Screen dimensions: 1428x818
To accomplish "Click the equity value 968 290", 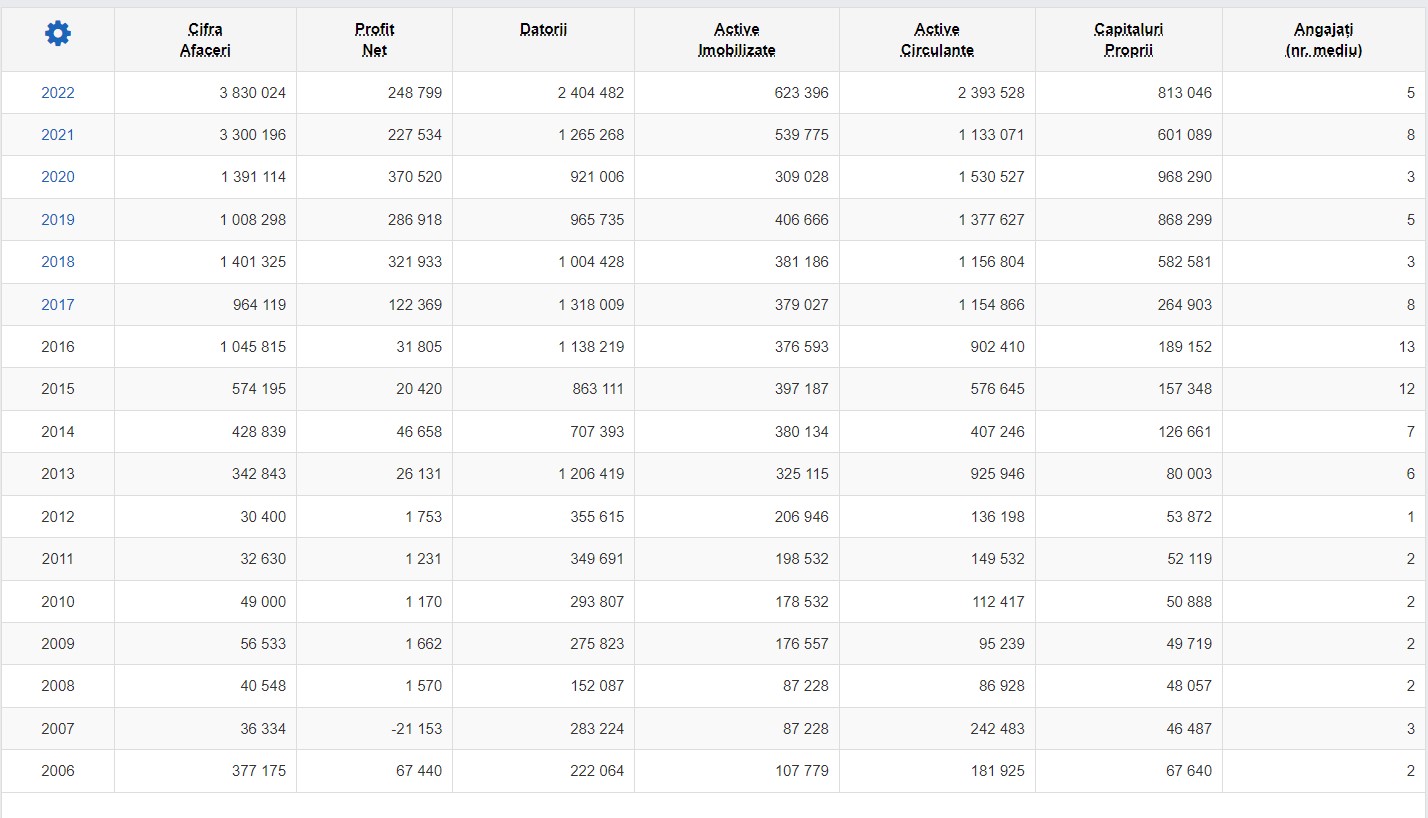I will coord(1185,177).
